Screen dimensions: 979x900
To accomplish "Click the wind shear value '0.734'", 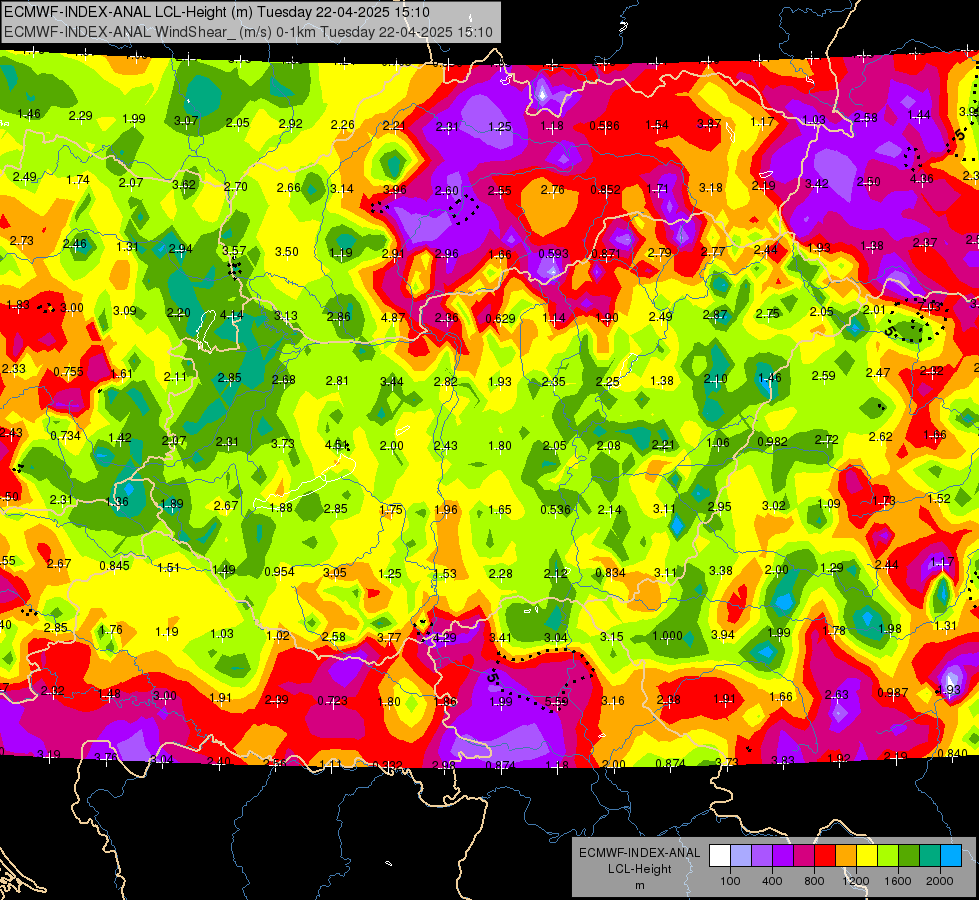I will (66, 436).
